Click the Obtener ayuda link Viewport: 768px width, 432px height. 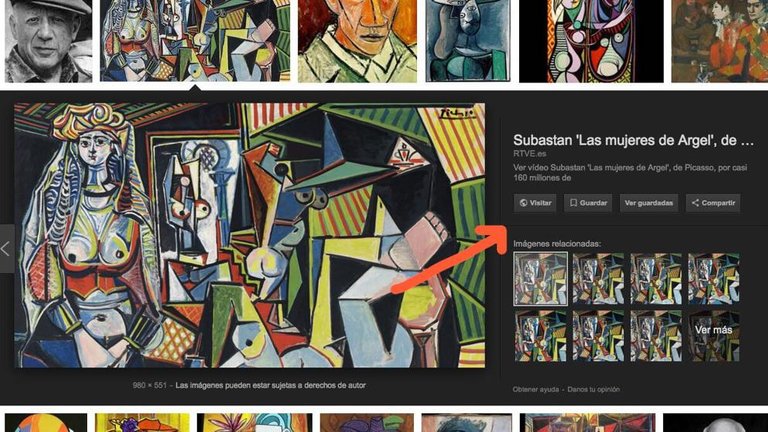click(535, 389)
